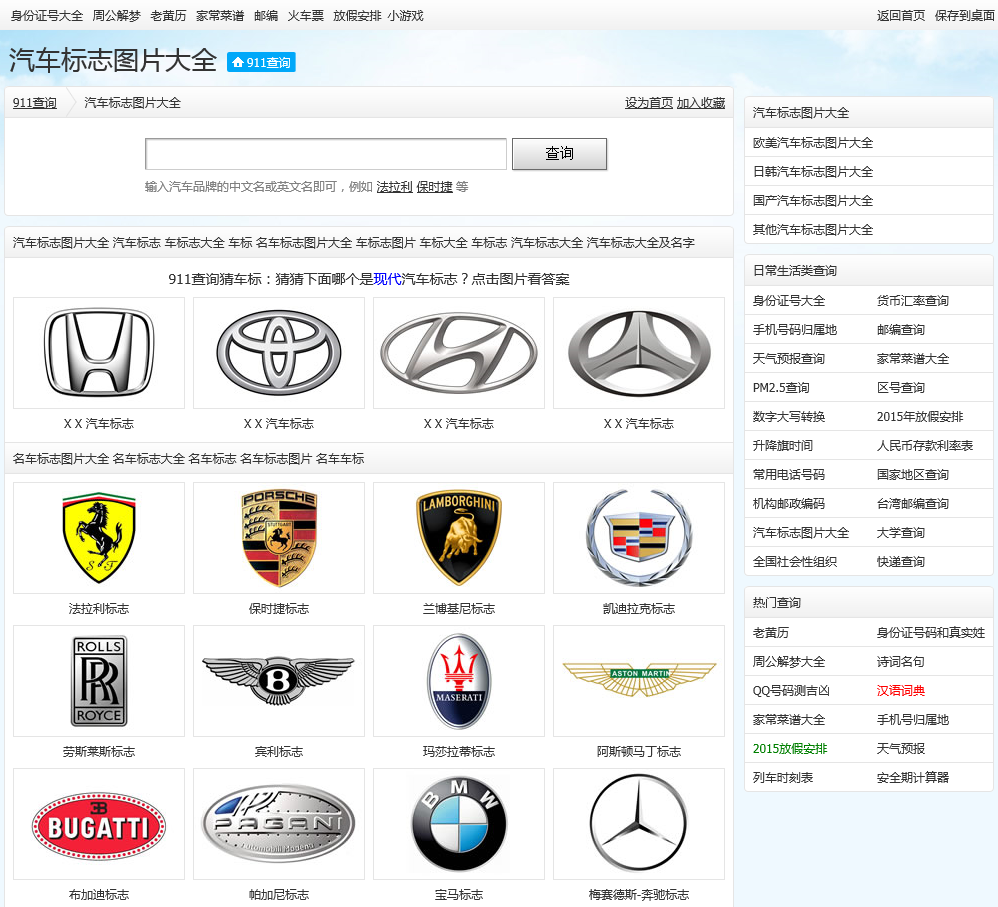Click 宾利标志 caption link
This screenshot has width=998, height=907.
[279, 752]
